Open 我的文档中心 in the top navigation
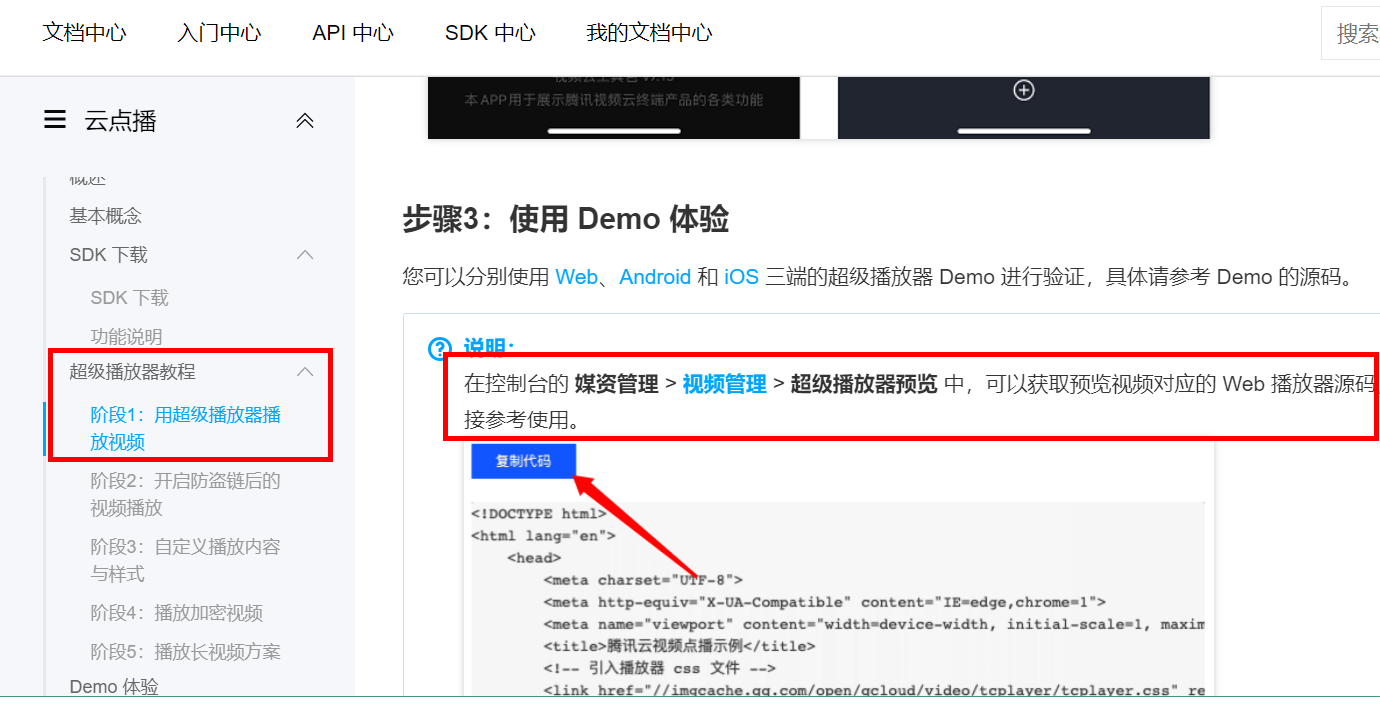The height and width of the screenshot is (705, 1380). pos(649,32)
